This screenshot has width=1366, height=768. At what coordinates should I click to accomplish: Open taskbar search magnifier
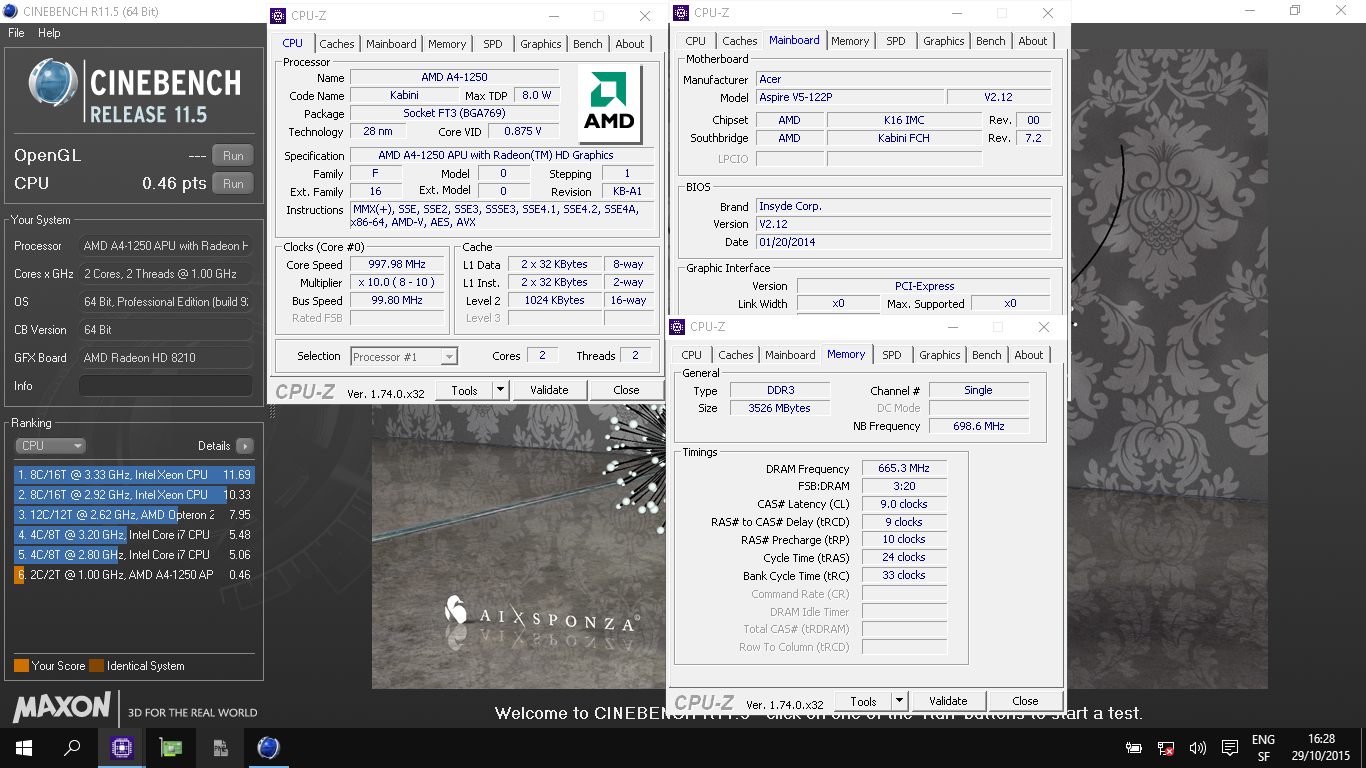[x=72, y=747]
